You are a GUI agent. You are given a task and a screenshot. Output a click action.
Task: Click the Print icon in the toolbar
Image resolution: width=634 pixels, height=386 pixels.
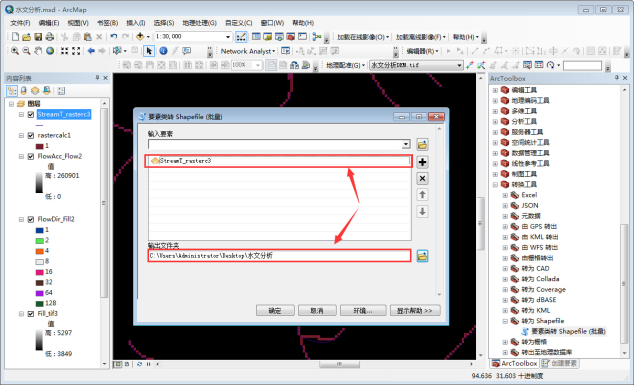pyautogui.click(x=49, y=37)
